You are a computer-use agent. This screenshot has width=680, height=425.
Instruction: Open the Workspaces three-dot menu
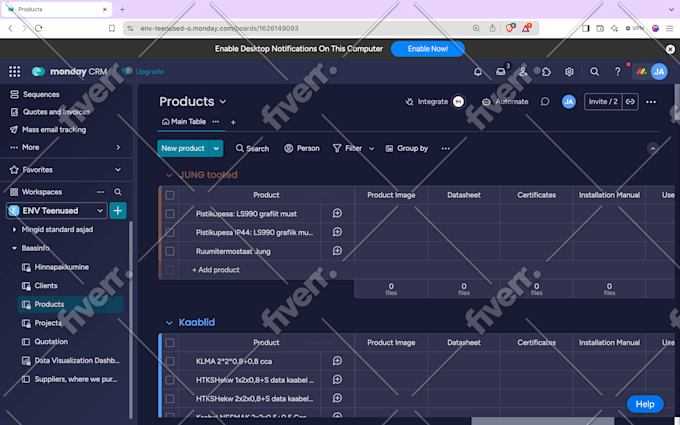100,192
